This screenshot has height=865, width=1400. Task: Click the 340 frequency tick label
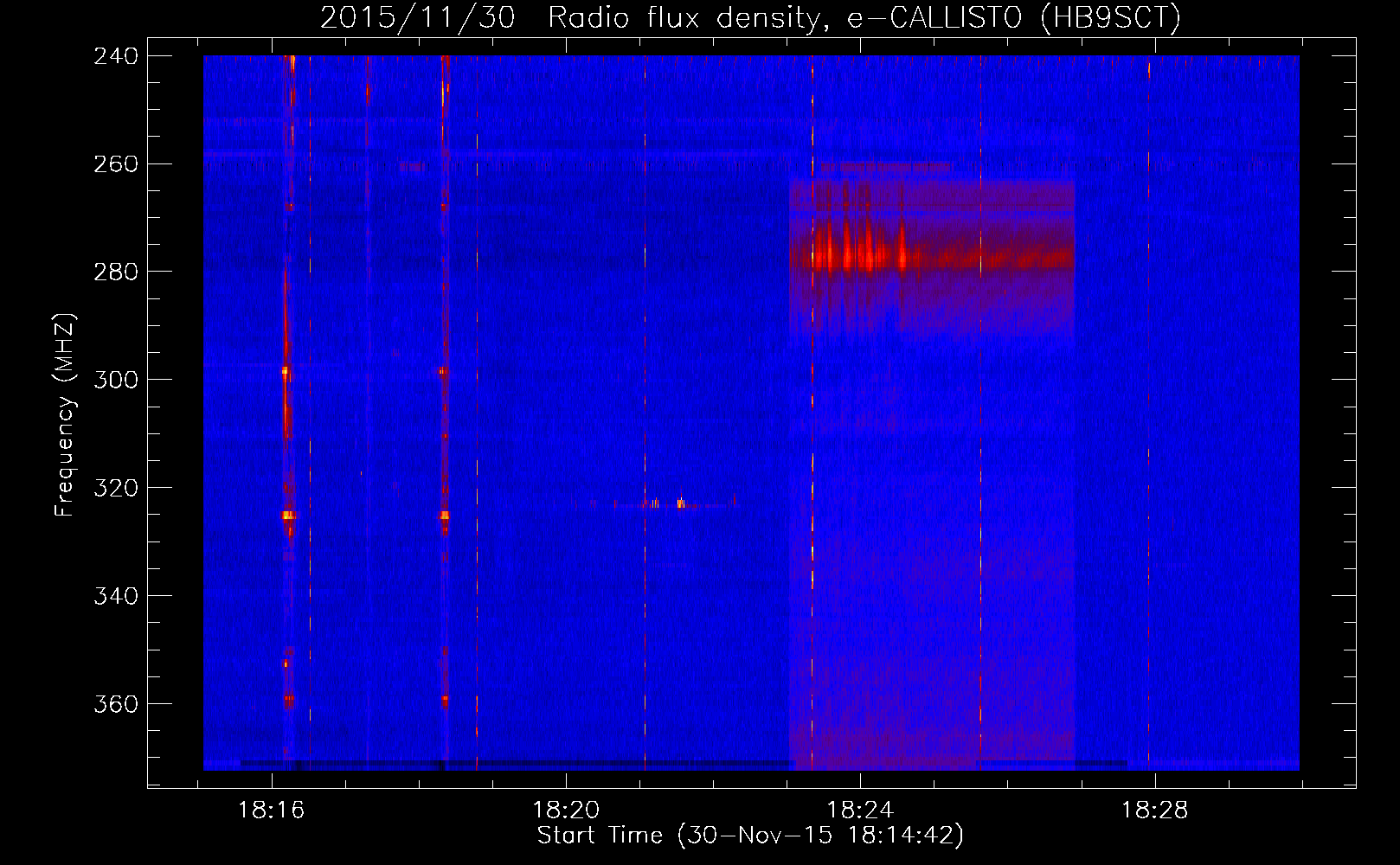click(x=116, y=596)
